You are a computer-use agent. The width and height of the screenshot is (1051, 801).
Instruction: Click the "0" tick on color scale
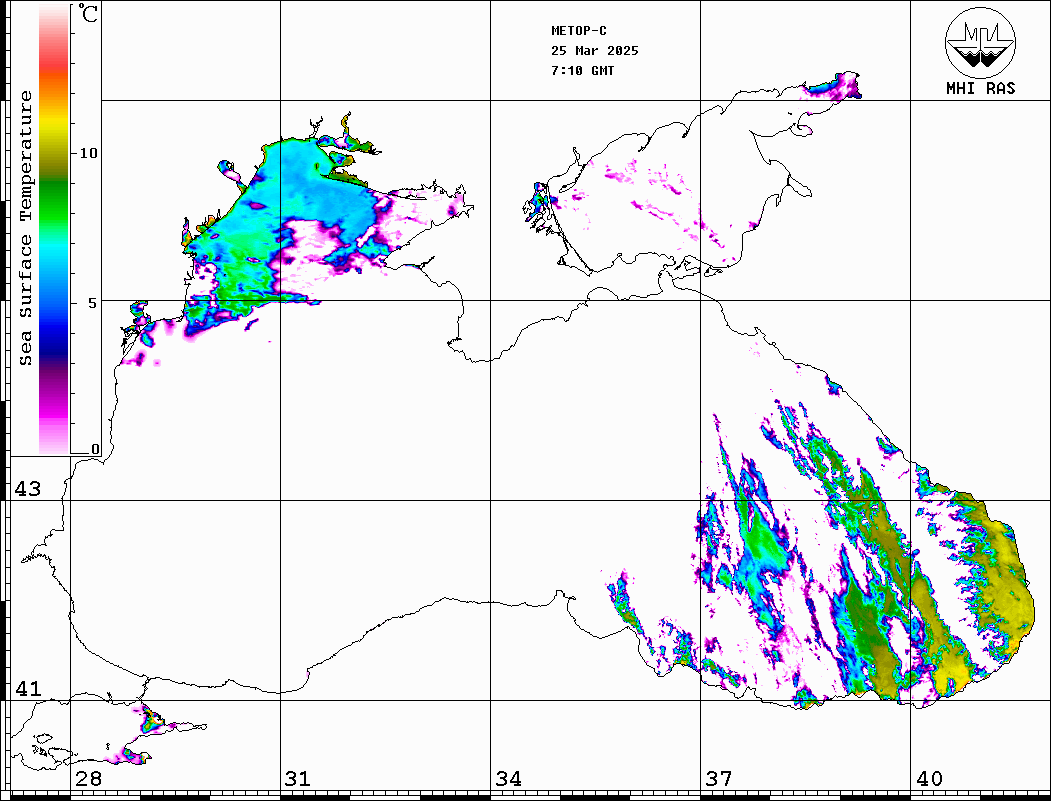[x=95, y=449]
